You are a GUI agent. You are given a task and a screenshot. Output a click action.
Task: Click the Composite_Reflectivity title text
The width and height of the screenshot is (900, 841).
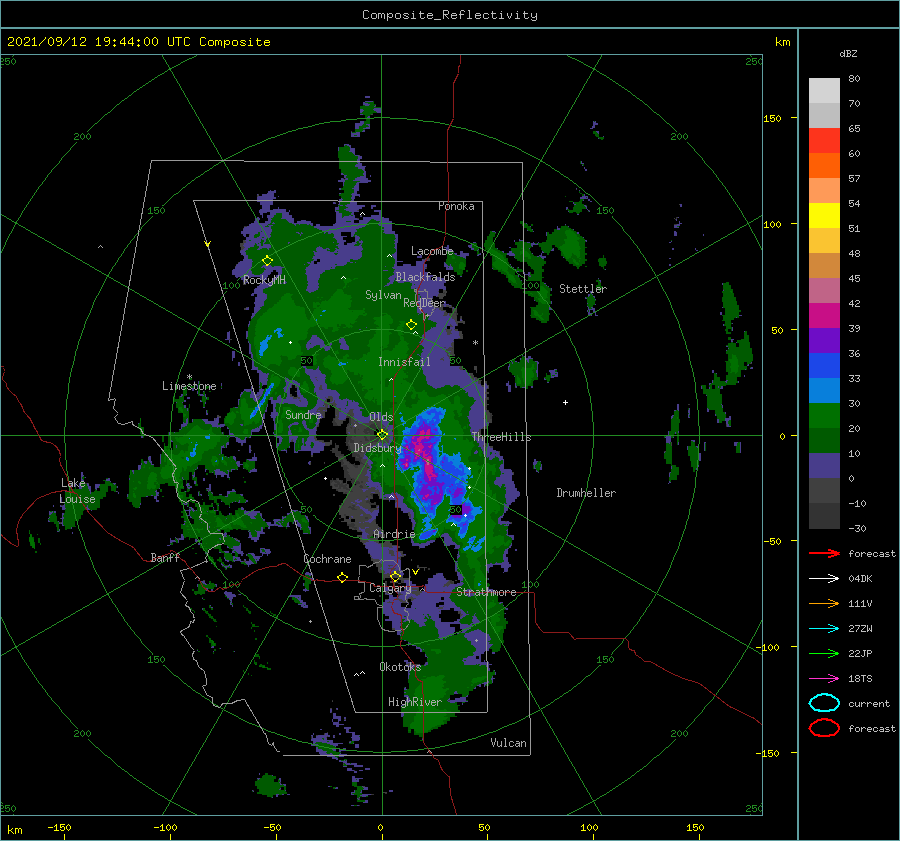coord(449,15)
